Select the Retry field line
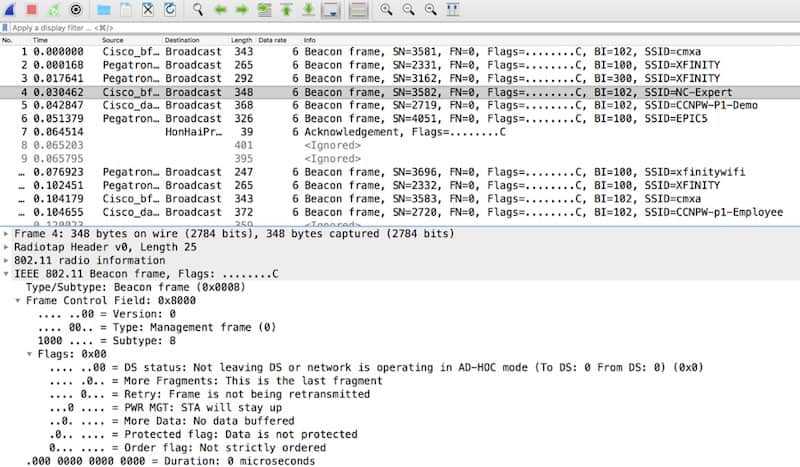The image size is (800, 467). pos(210,394)
